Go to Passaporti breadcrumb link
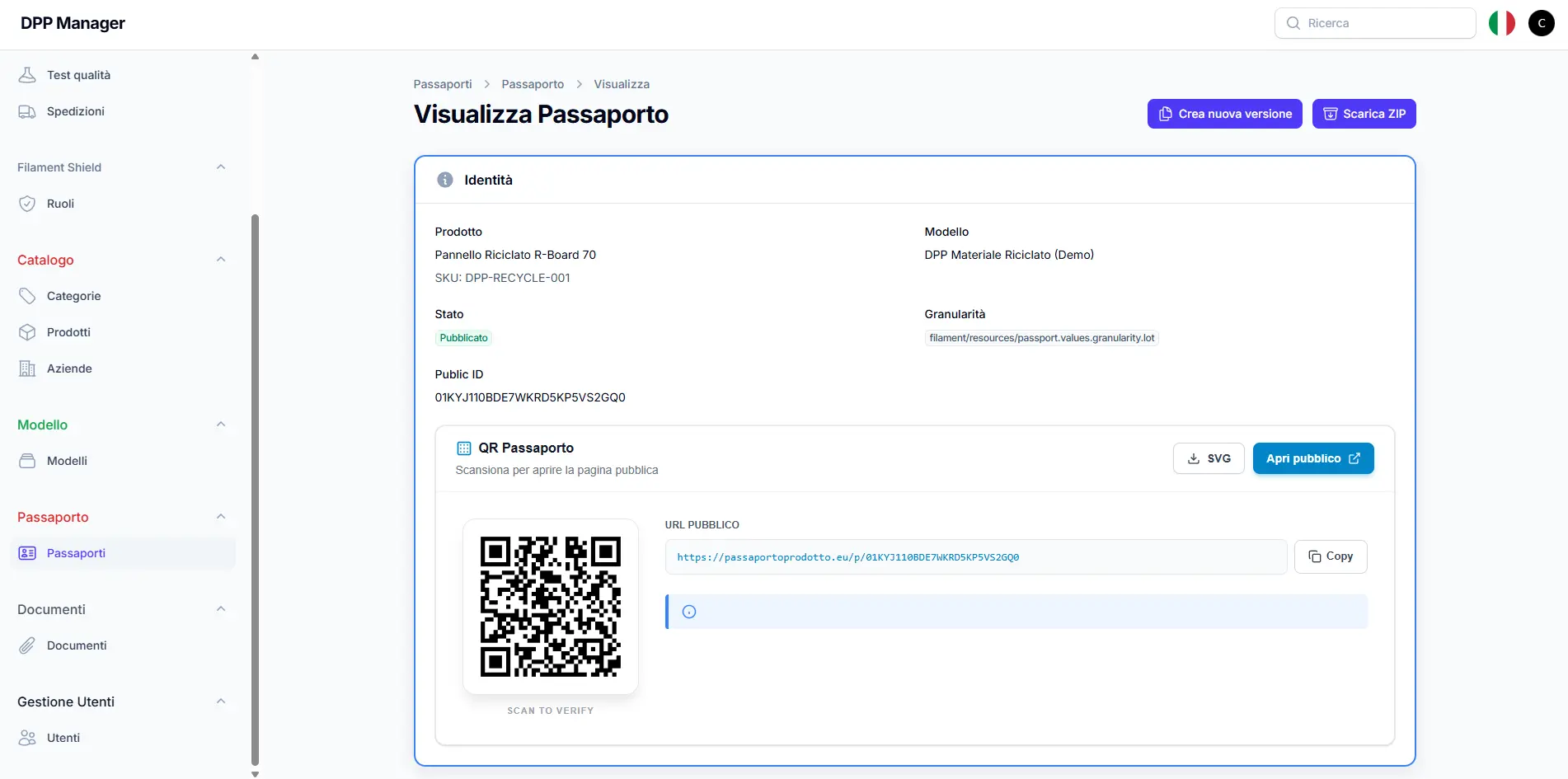The width and height of the screenshot is (1568, 779). [x=443, y=84]
